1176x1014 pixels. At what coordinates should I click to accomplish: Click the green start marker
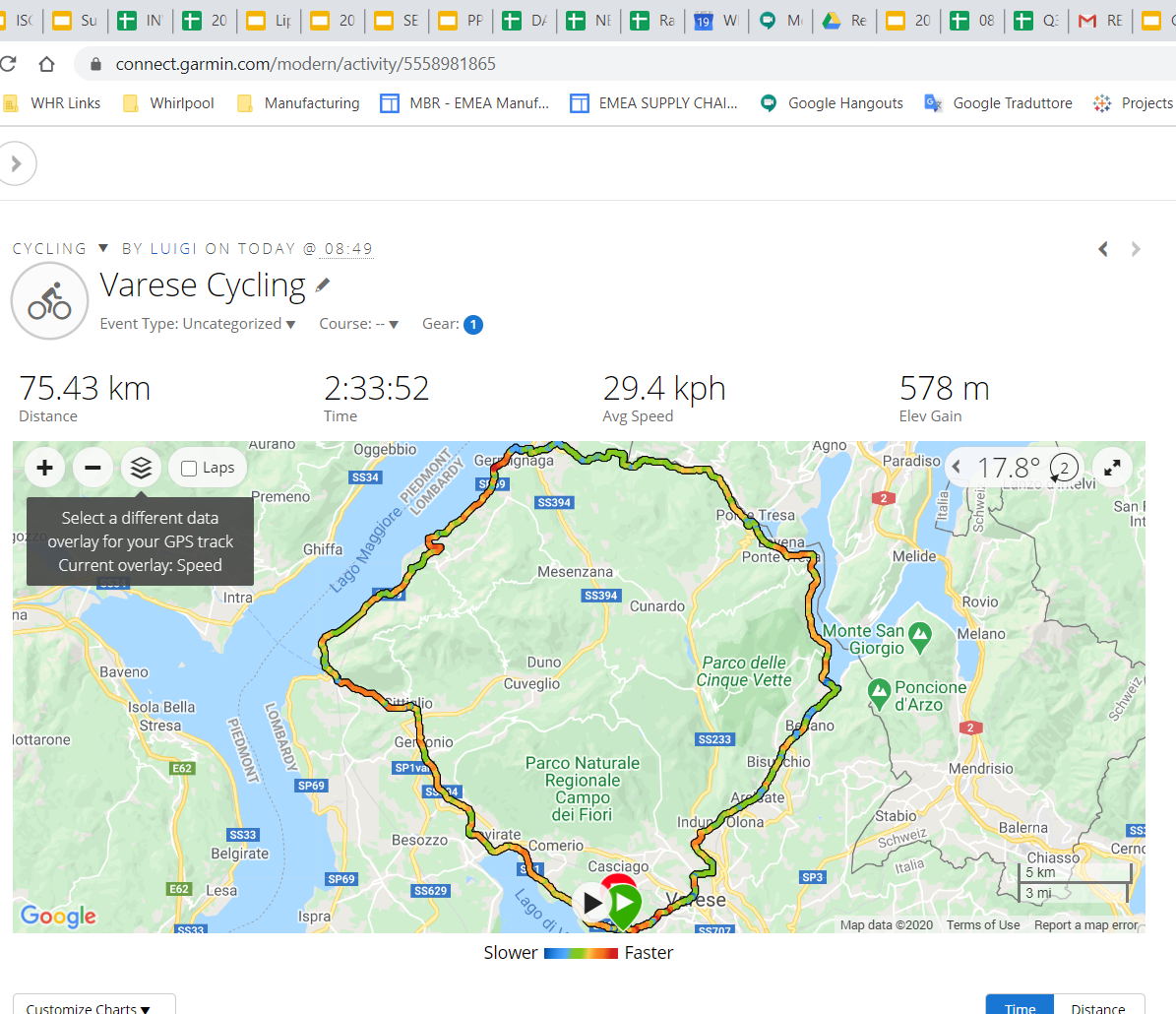(624, 904)
